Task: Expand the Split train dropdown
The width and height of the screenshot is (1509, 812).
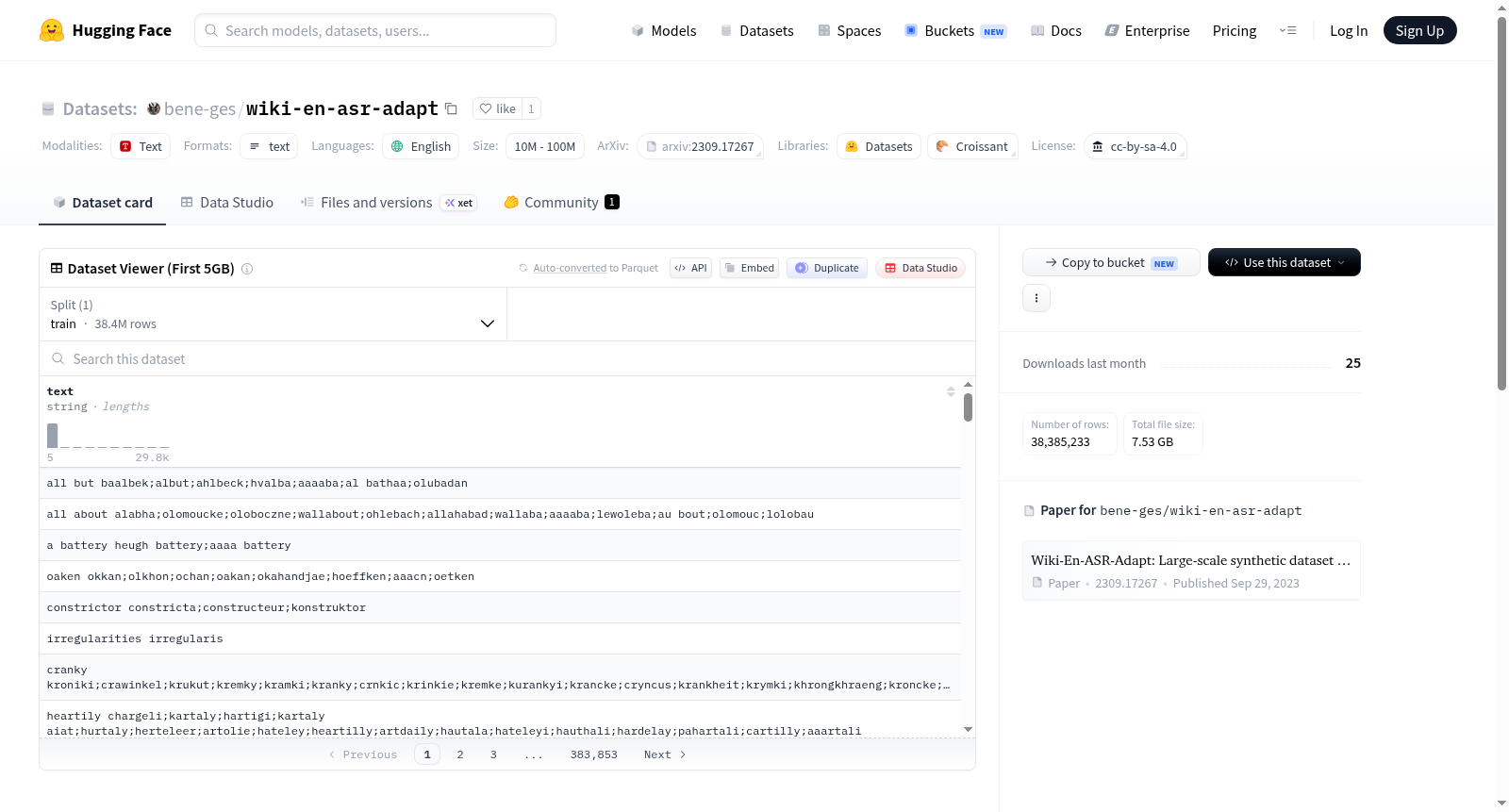Action: click(273, 314)
